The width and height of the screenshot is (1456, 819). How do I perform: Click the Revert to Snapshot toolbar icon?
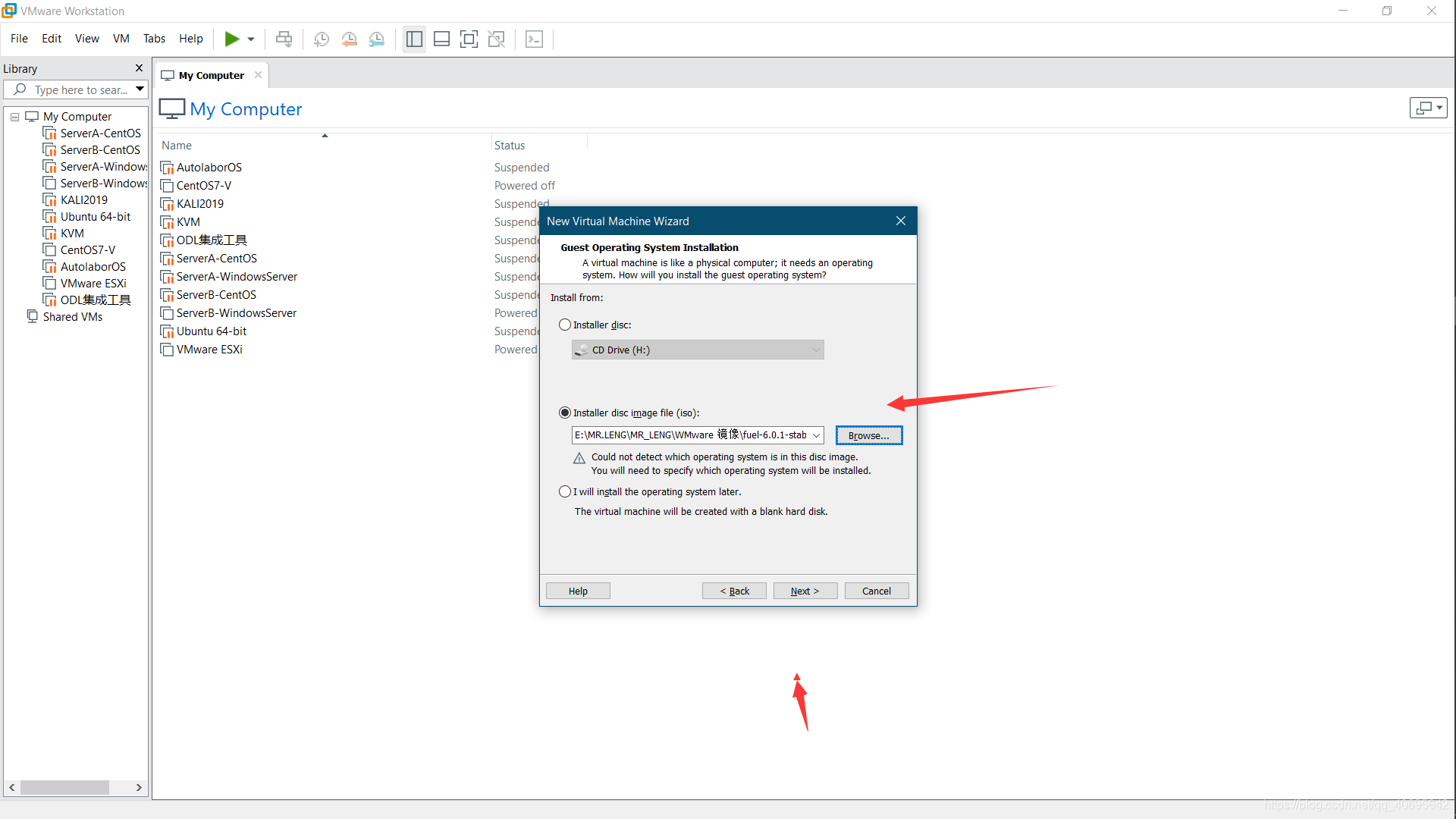350,39
